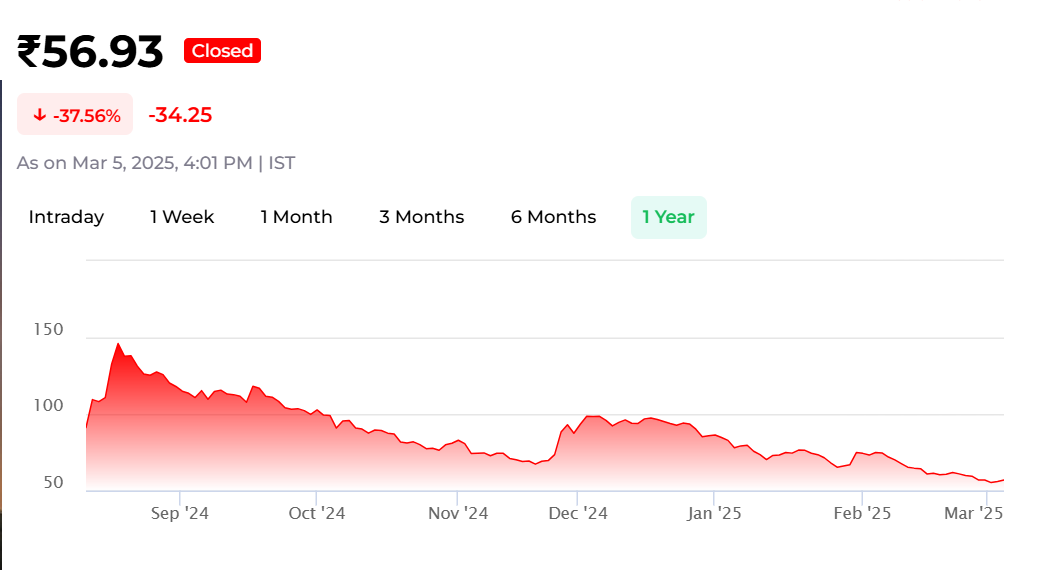
Task: Click the red Closed market status badge
Action: tap(222, 51)
